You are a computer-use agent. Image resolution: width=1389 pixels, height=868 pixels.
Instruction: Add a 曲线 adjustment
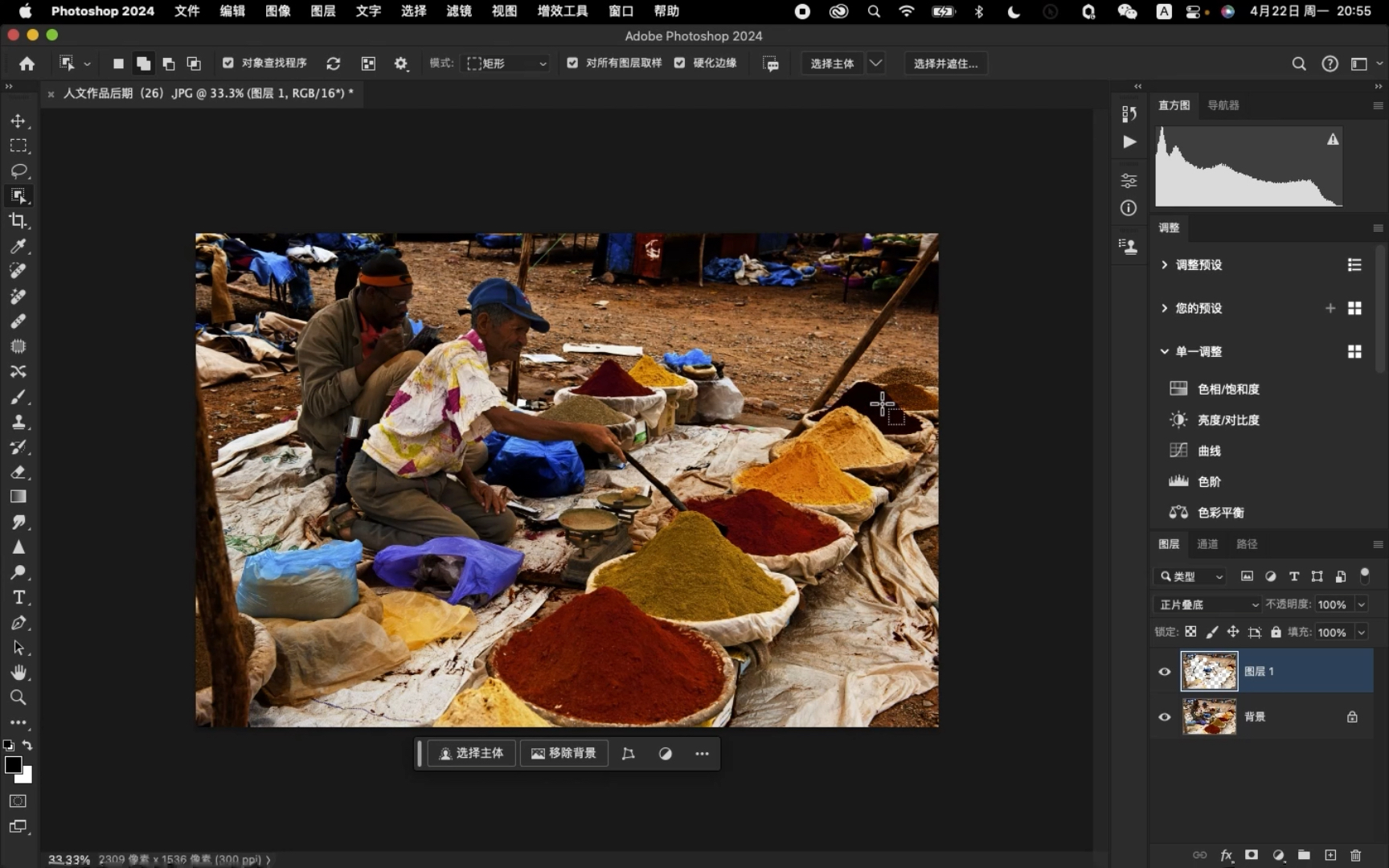click(x=1195, y=451)
